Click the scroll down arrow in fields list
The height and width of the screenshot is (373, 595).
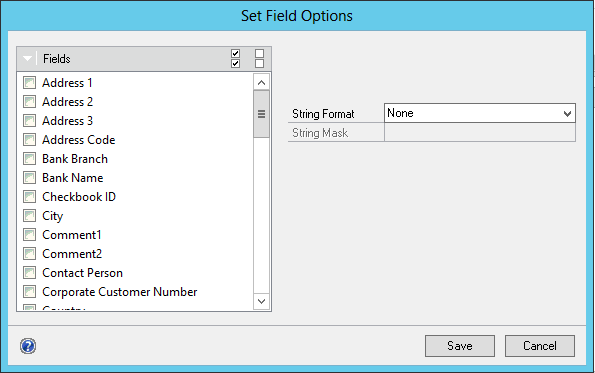(261, 301)
